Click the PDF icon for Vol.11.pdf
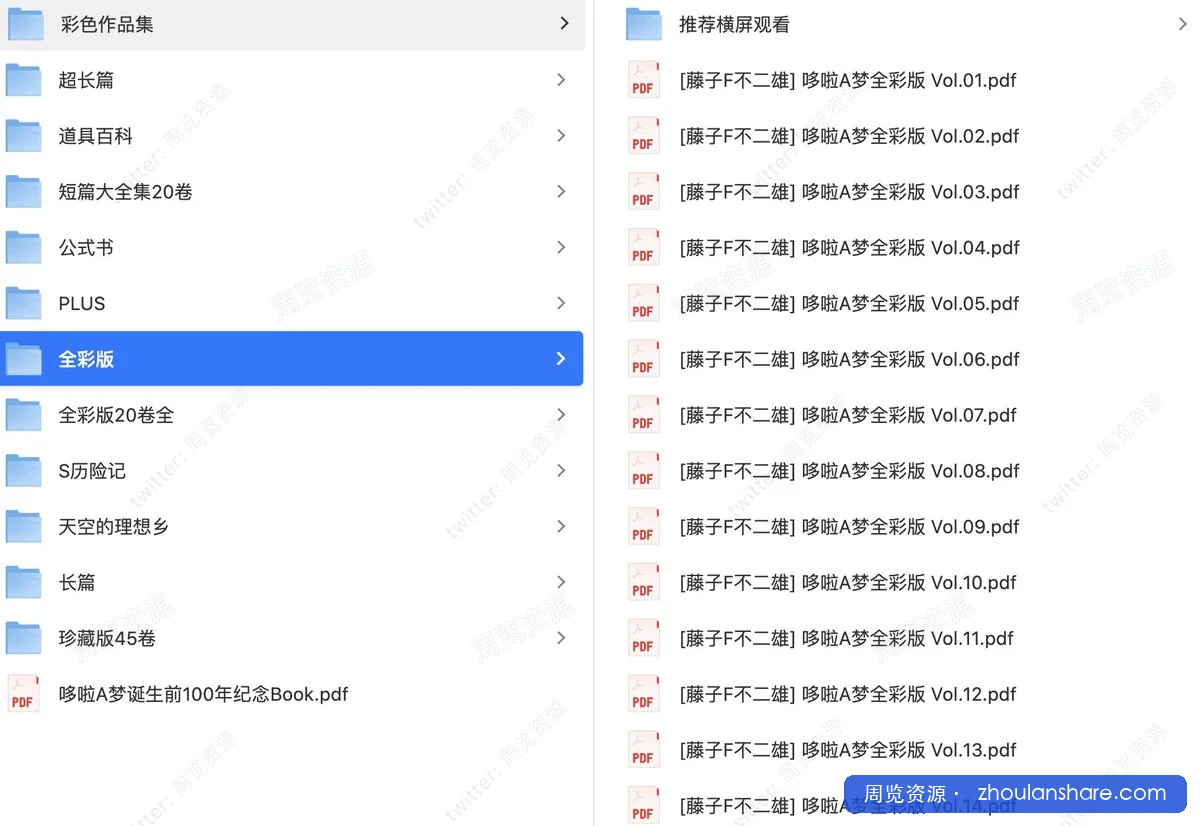 point(643,639)
